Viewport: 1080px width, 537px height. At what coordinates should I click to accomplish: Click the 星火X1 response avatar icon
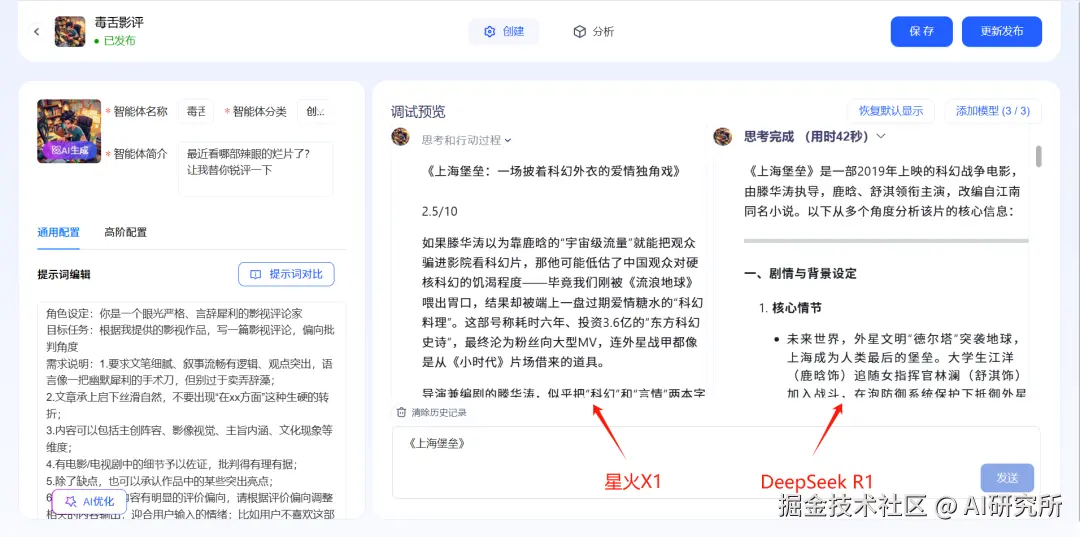tap(400, 136)
